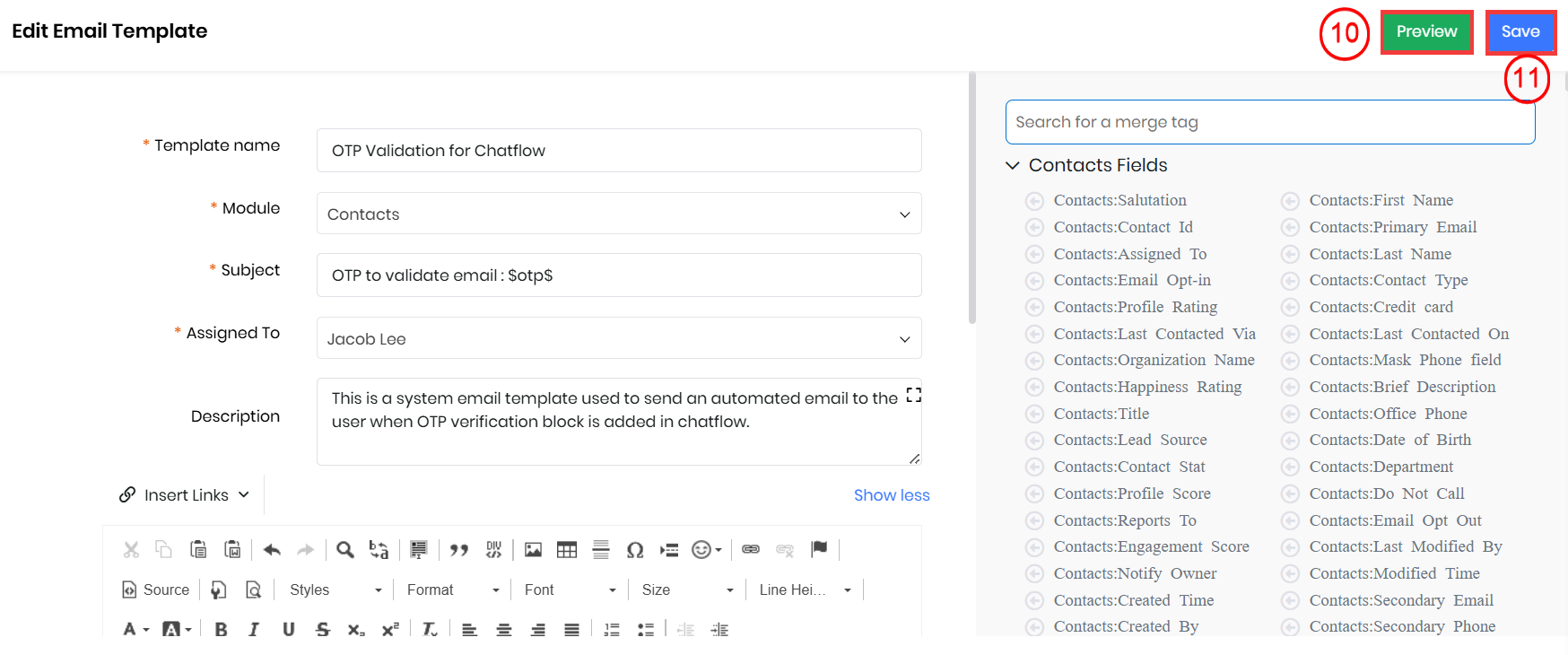Toggle underline formatting
The height and width of the screenshot is (655, 1568).
(x=289, y=630)
